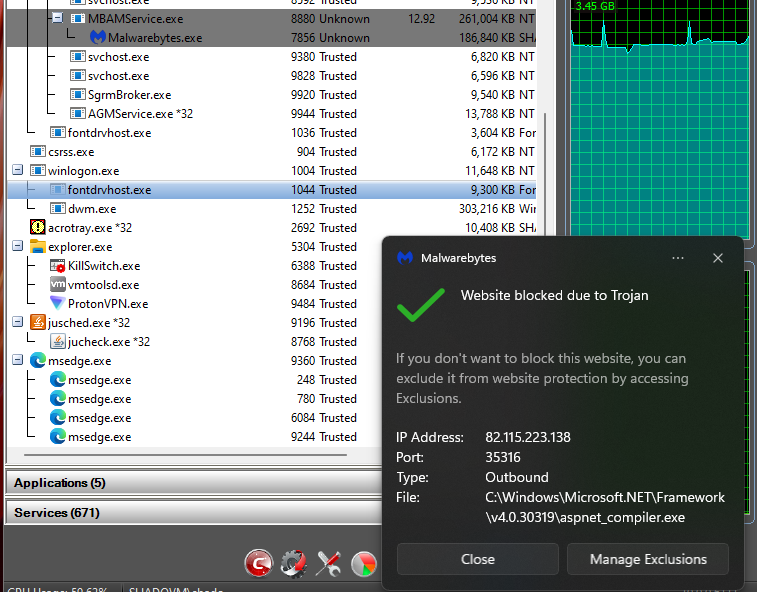Click the KillSwitch.exe process icon
Viewport: 757px width, 592px height.
tap(57, 265)
